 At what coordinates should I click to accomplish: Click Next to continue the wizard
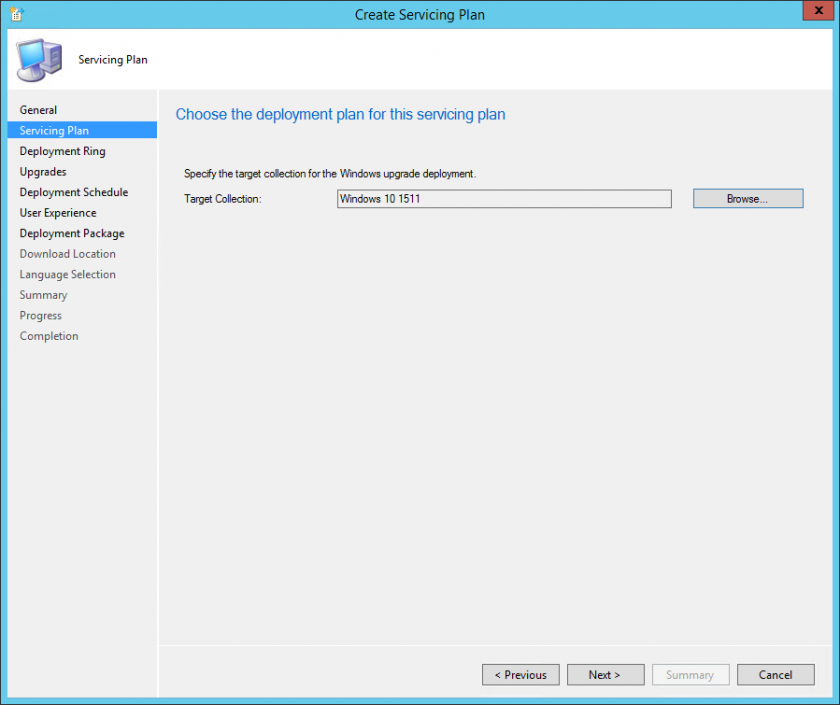click(x=605, y=674)
